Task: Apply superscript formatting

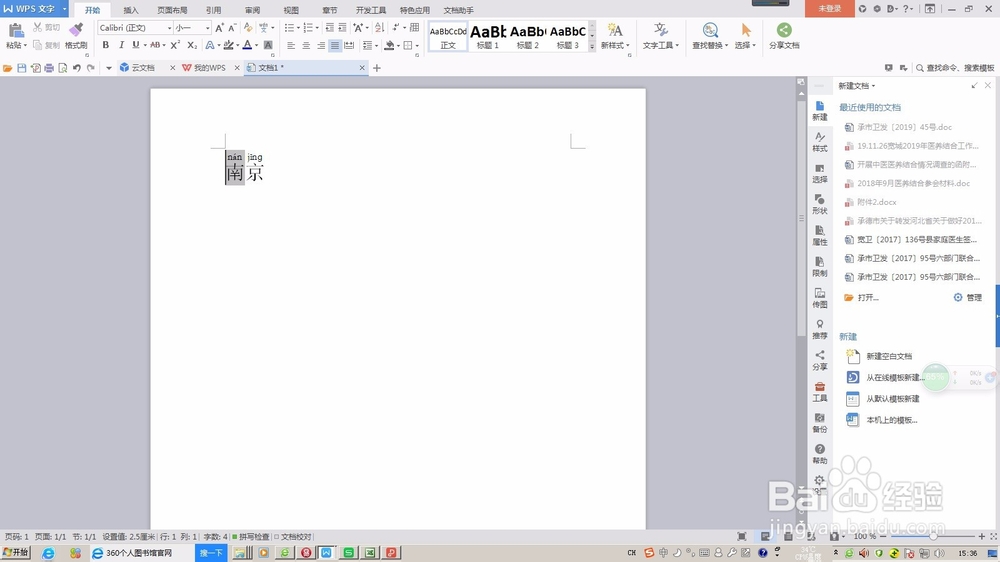Action: 175,45
